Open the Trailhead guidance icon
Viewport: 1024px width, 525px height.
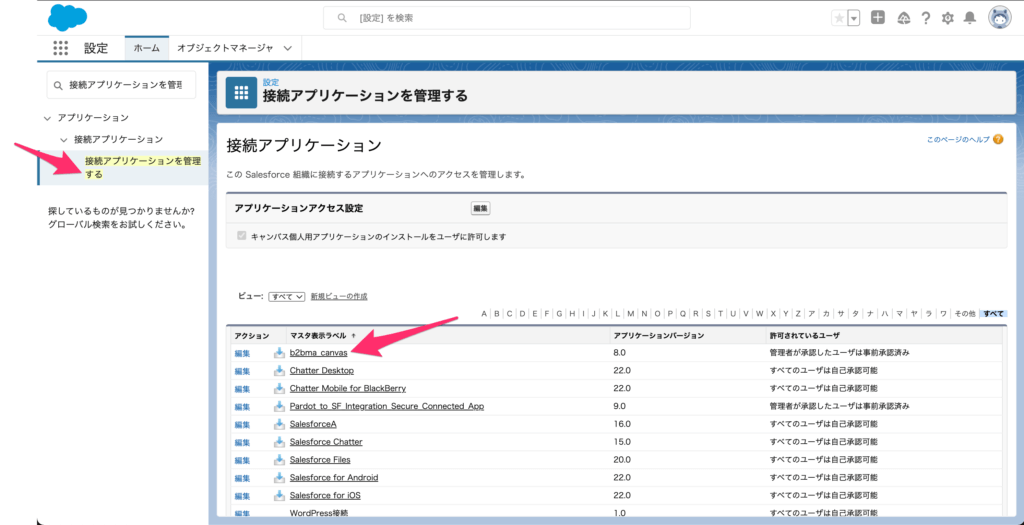coord(904,18)
